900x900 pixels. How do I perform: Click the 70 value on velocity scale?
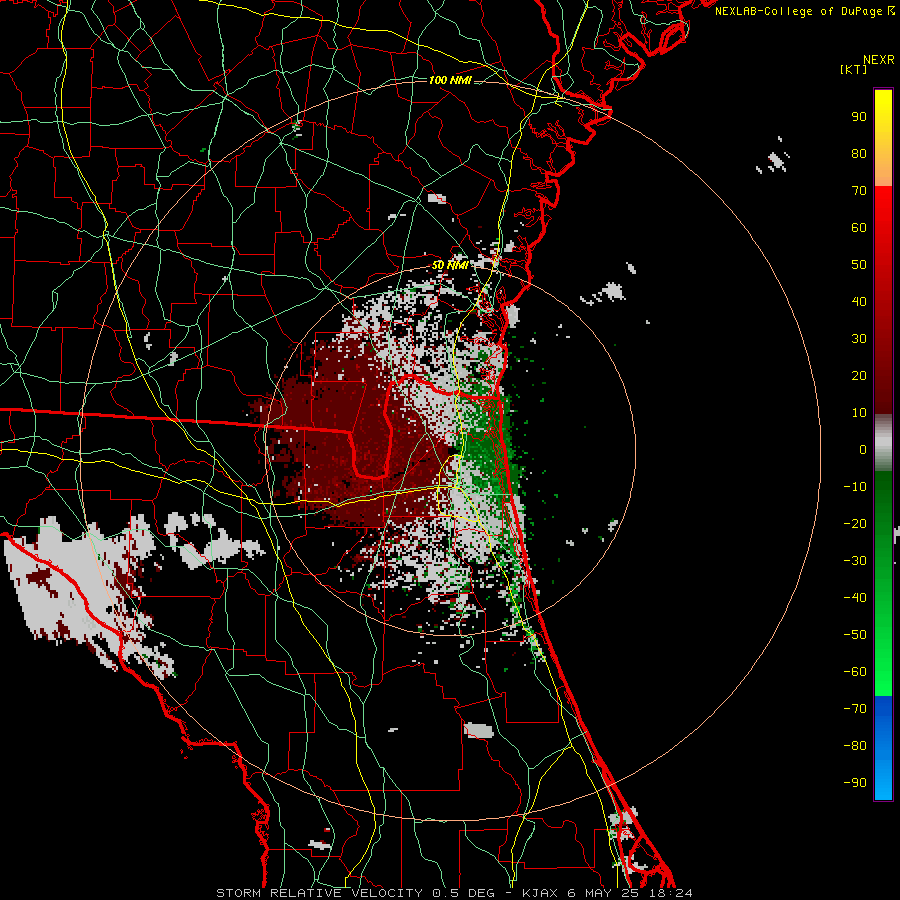(859, 191)
